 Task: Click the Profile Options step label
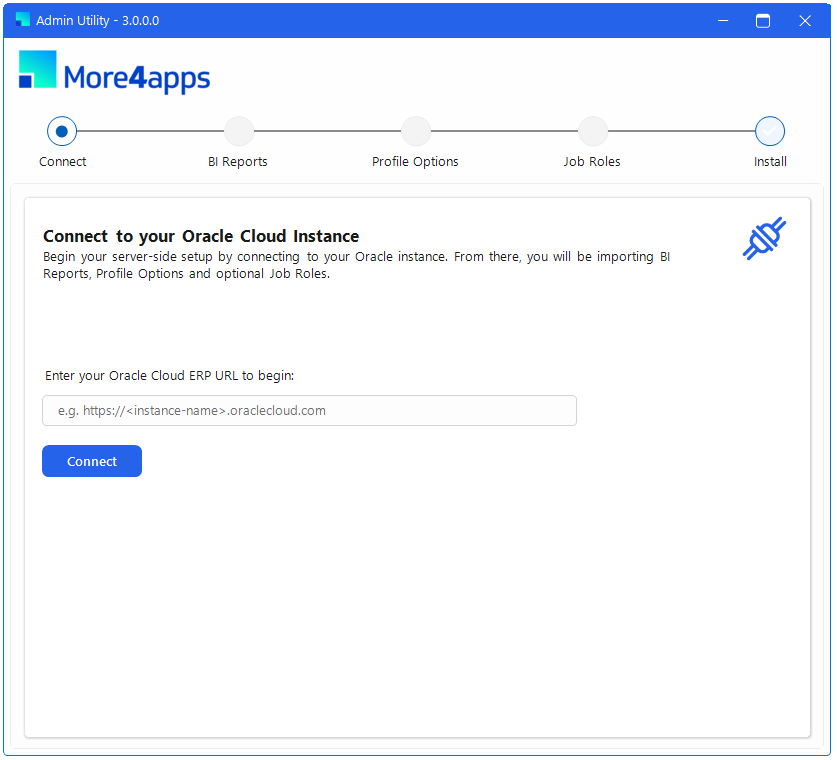[x=415, y=162]
